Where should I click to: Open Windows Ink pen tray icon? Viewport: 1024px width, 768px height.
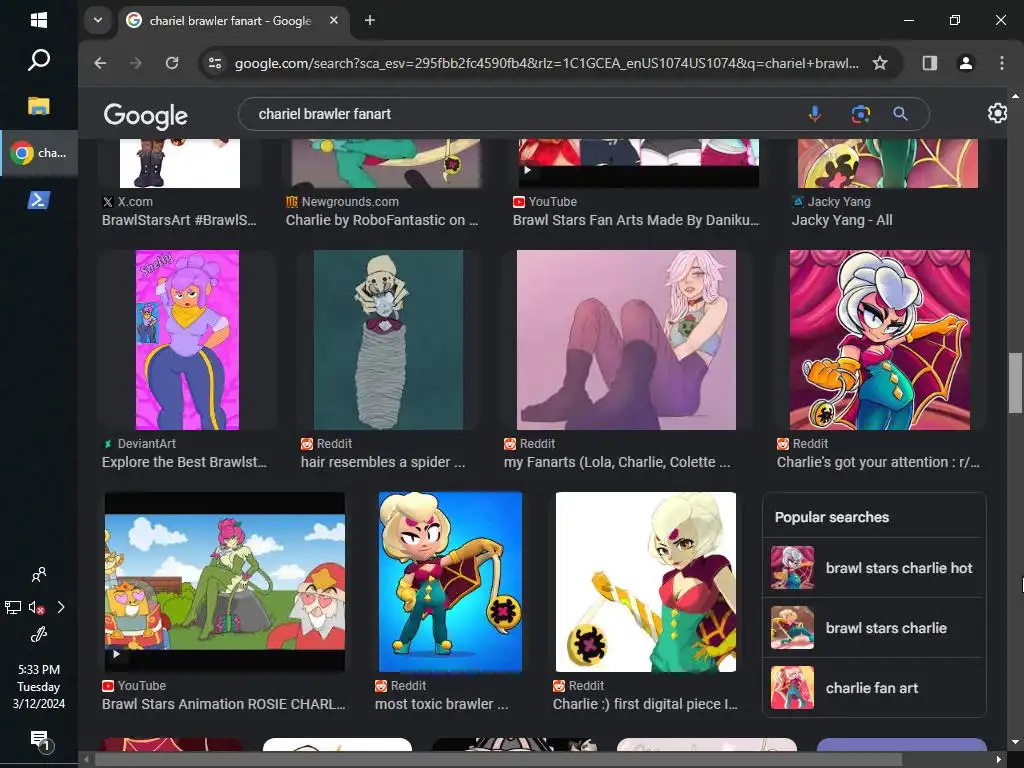39,634
